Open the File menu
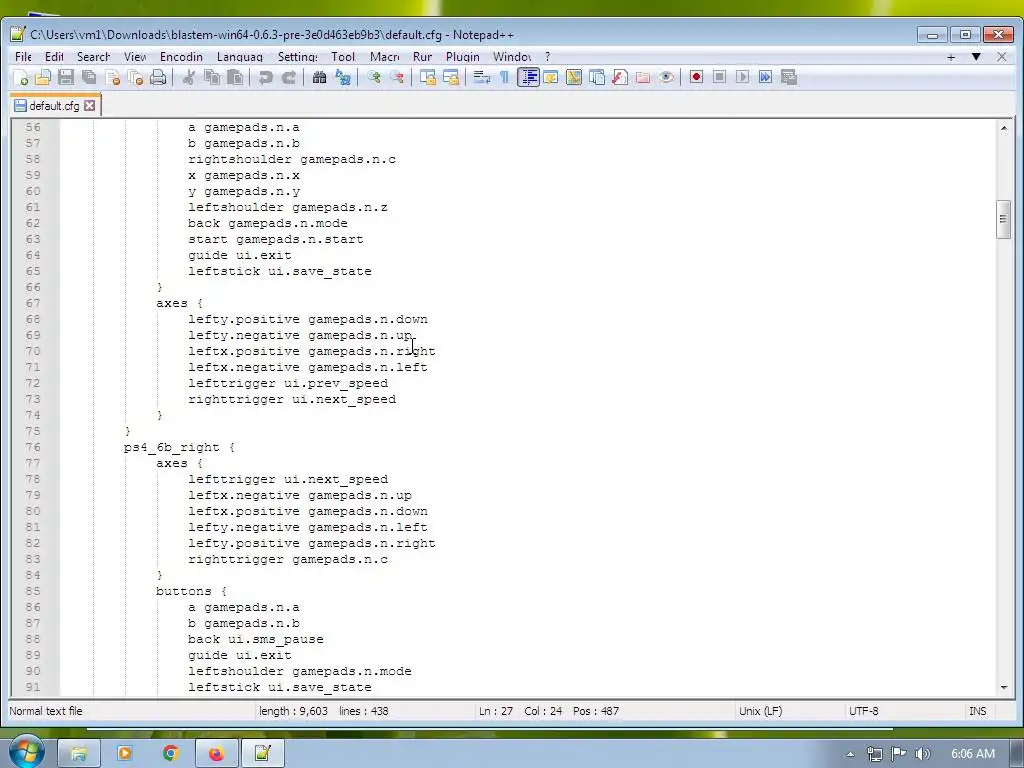 23,57
